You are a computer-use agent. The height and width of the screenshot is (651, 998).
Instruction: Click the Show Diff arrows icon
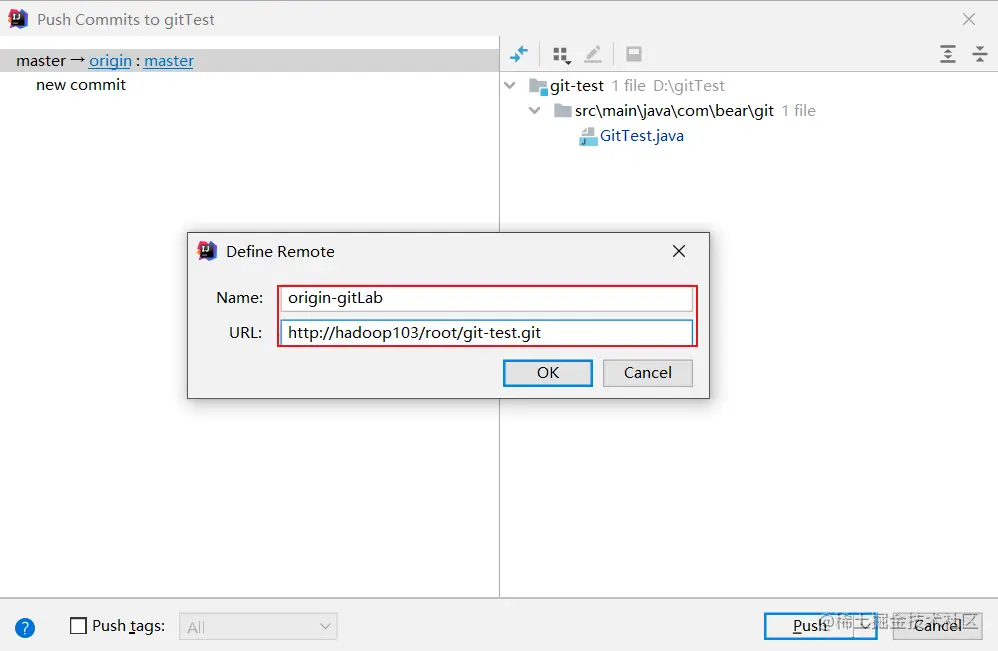(519, 54)
